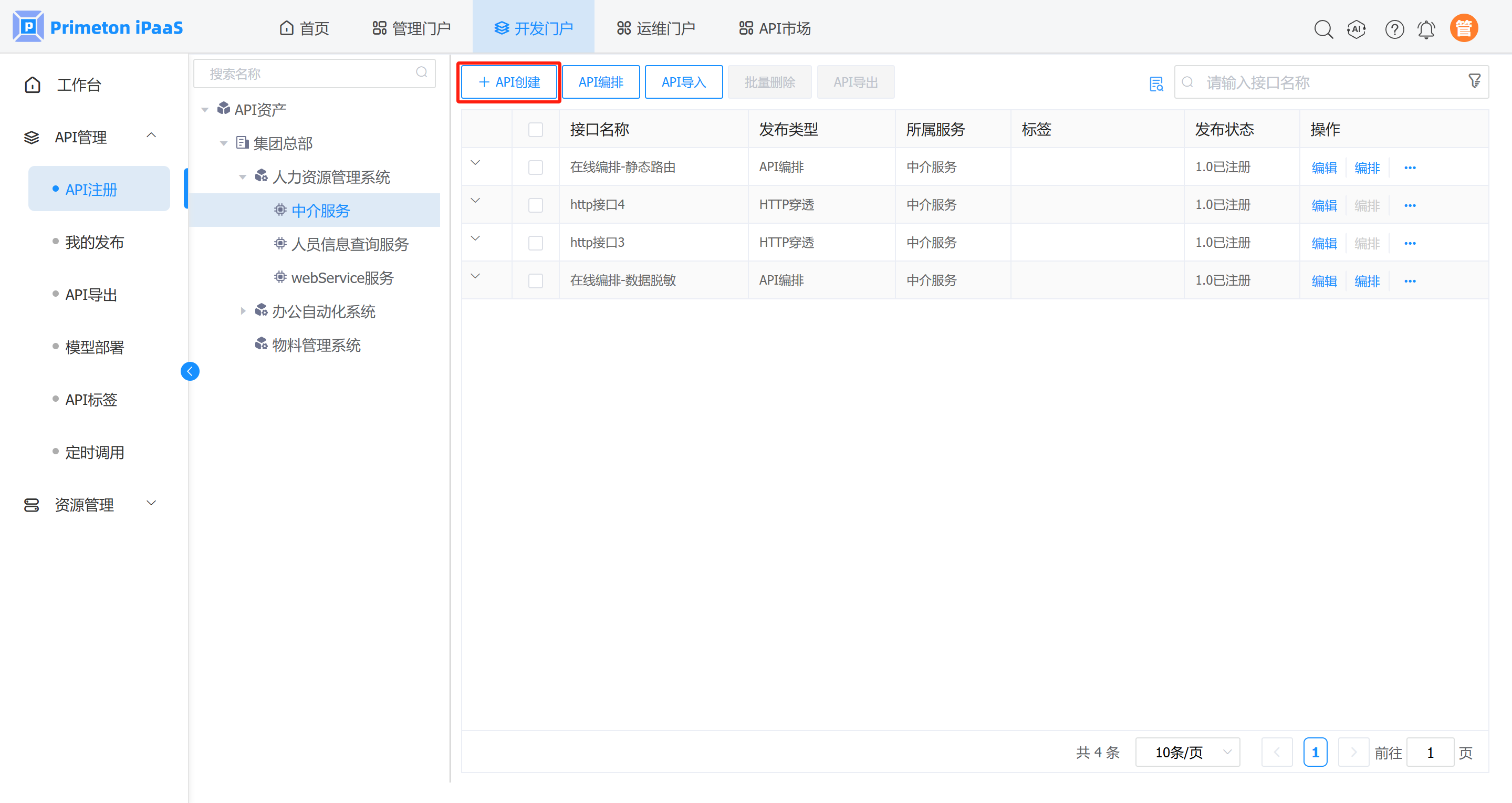Viewport: 1512px width, 803px height.
Task: Switch to 运维门户 tab
Action: [x=655, y=28]
